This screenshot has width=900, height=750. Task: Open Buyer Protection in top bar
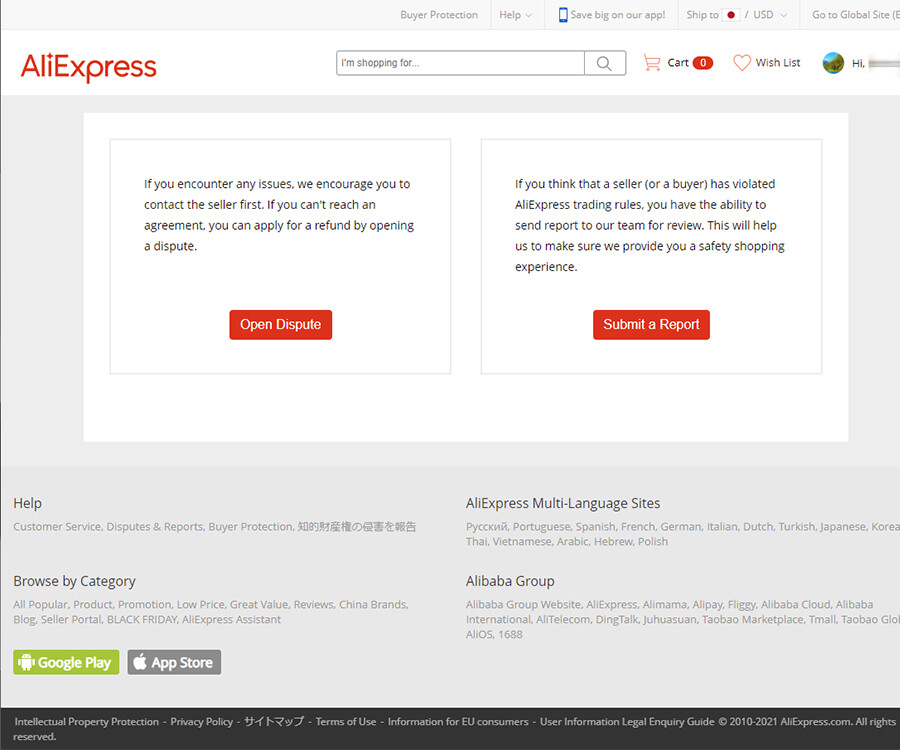(x=439, y=15)
